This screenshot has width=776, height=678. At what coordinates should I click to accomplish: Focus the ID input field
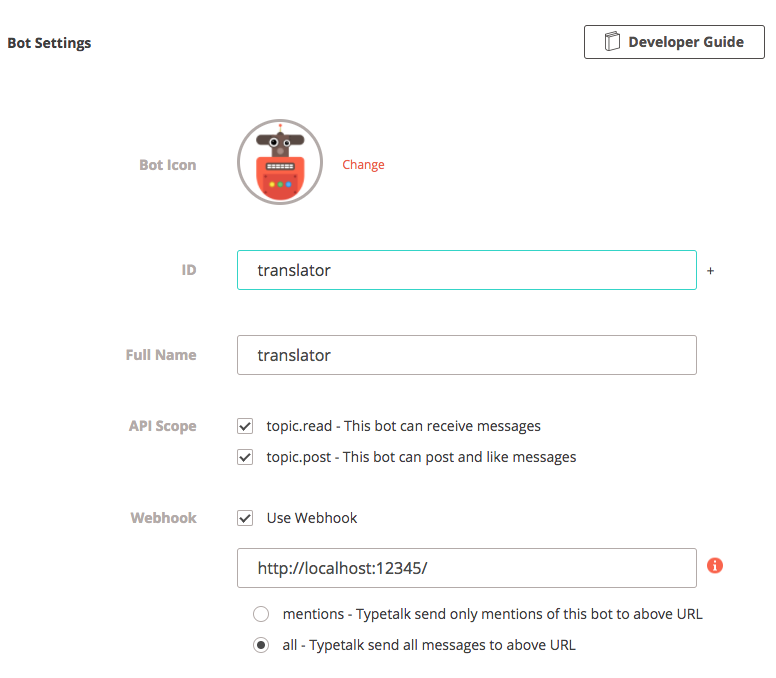pyautogui.click(x=467, y=270)
